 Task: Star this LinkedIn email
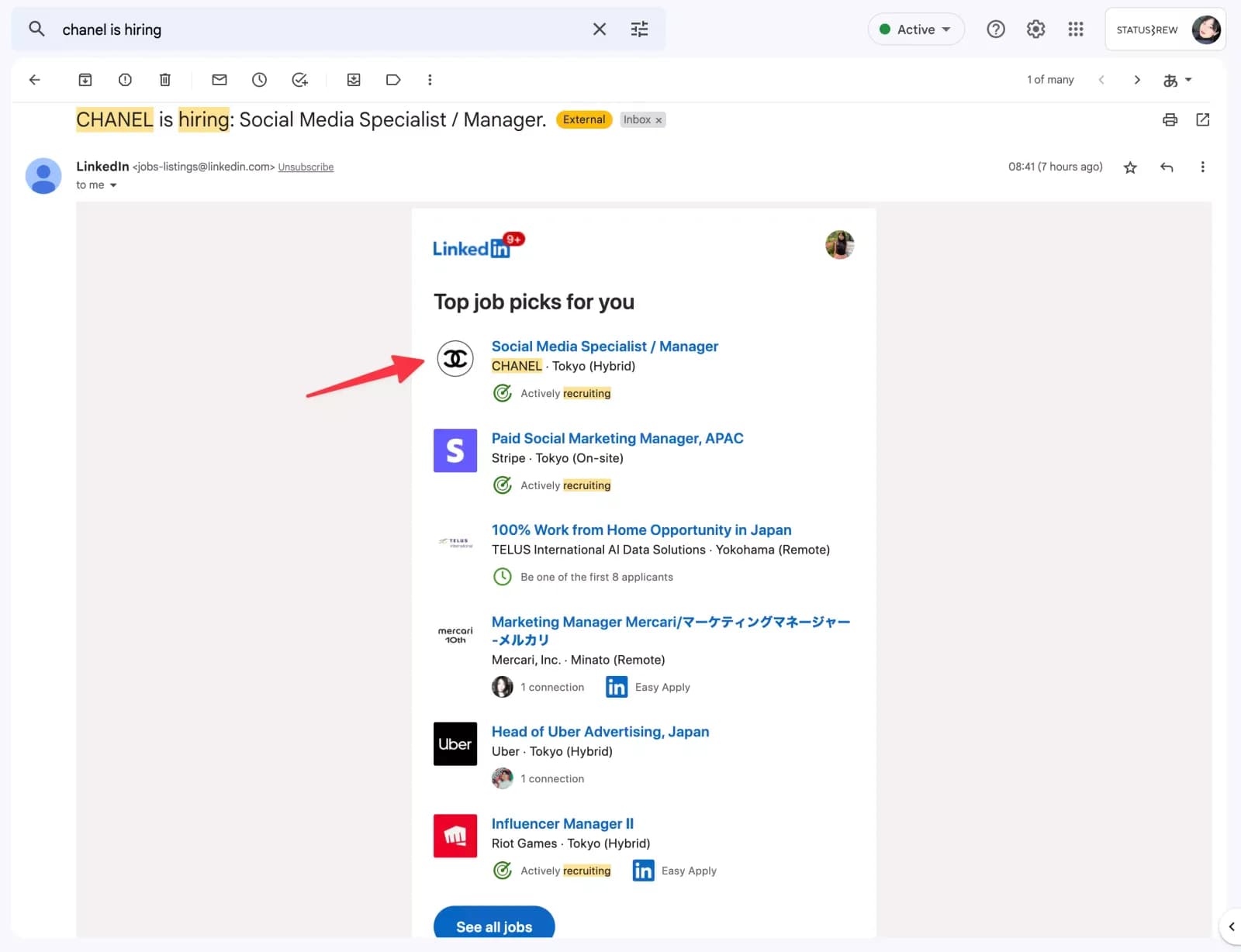tap(1130, 167)
